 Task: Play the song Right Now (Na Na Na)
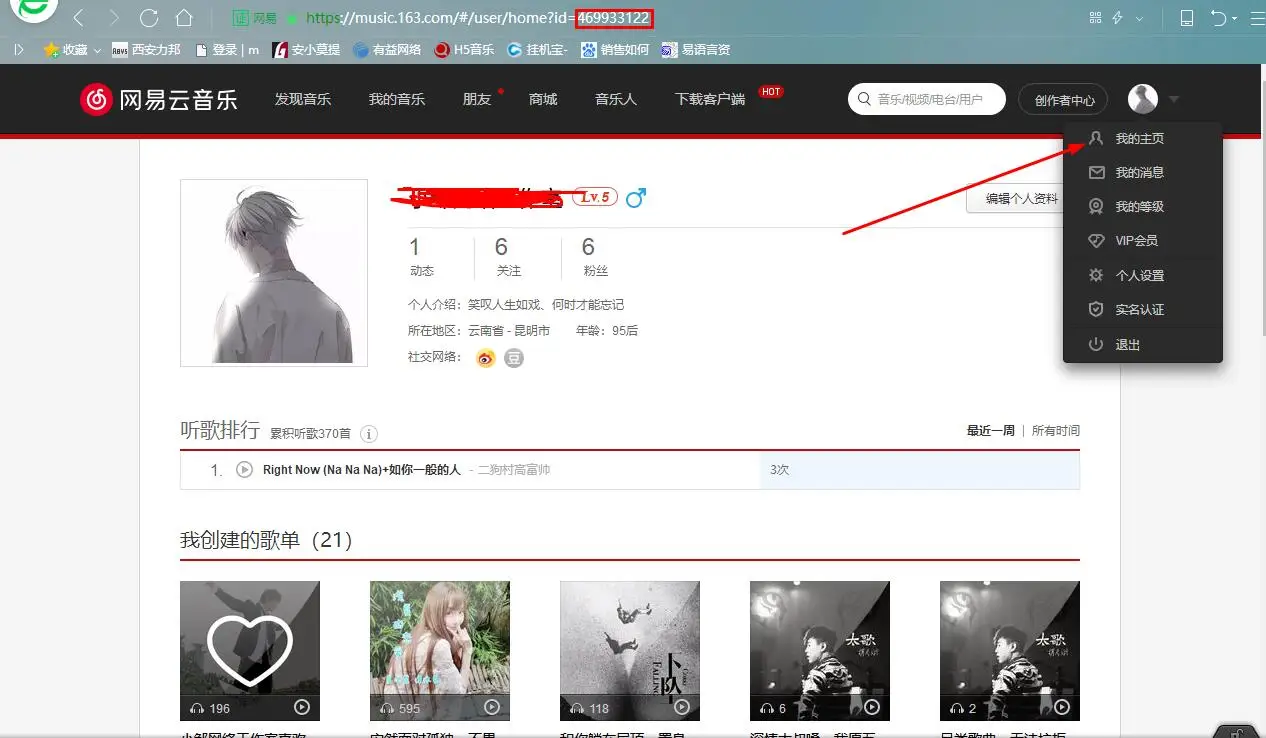pyautogui.click(x=244, y=469)
